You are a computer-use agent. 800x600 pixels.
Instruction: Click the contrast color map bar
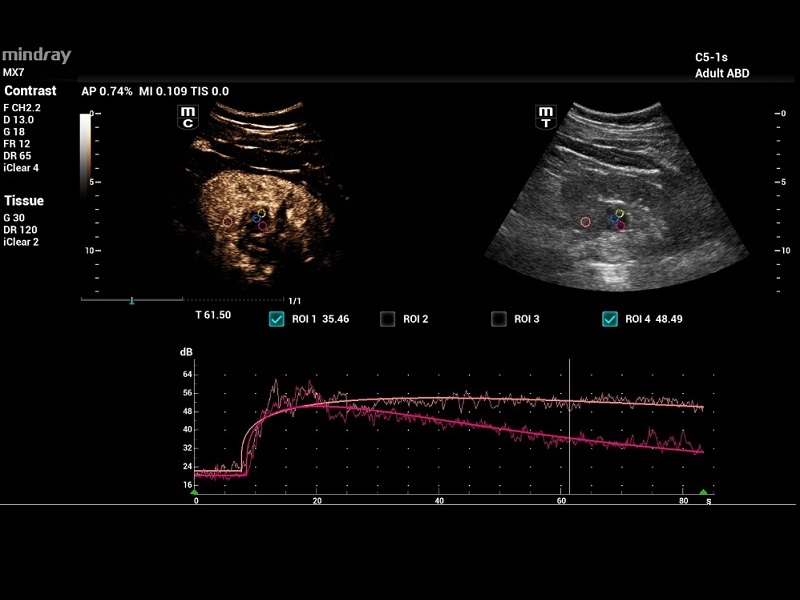(x=85, y=148)
